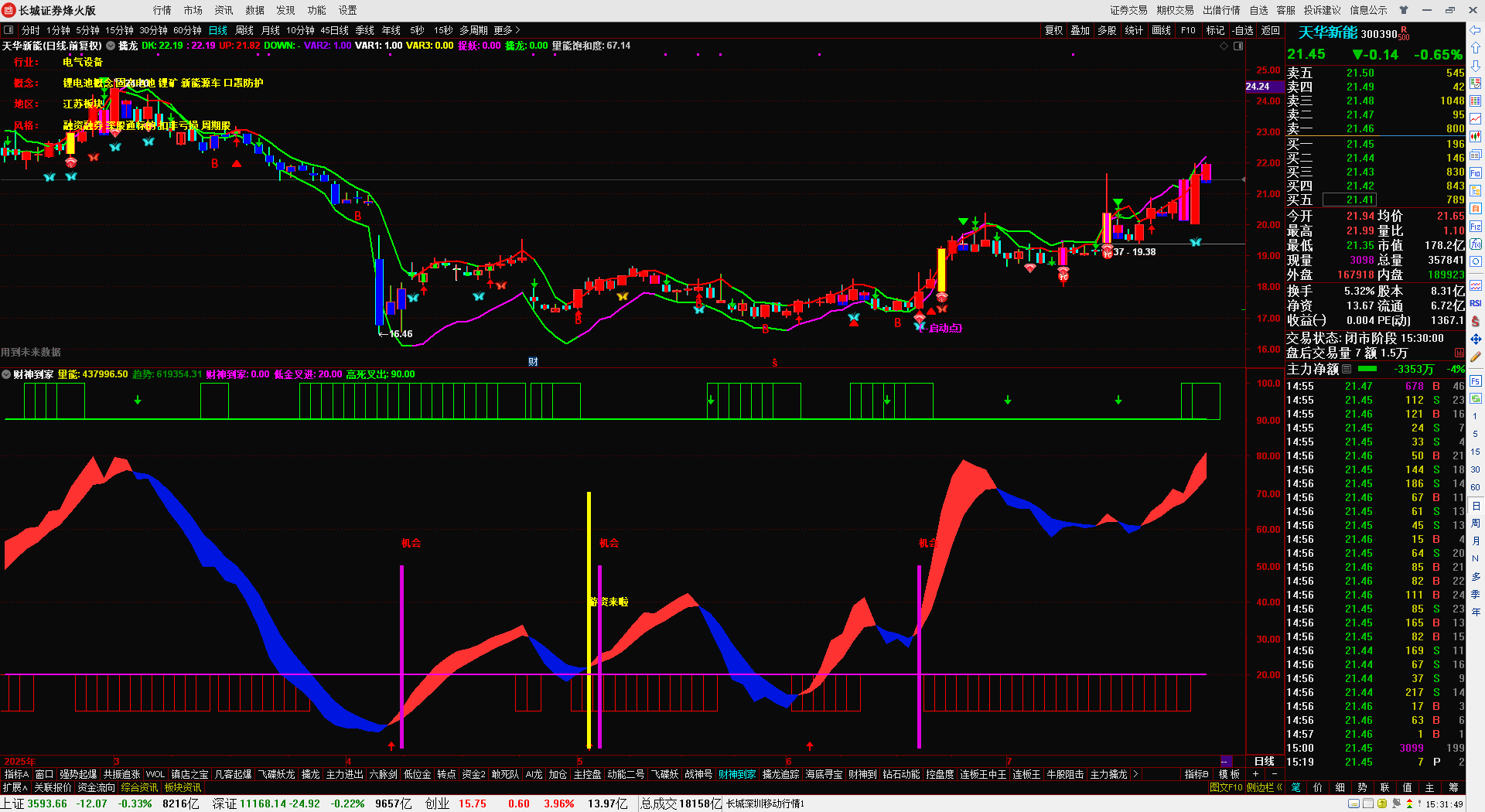Click the 投诉建议 link
The image size is (1485, 812).
tap(1322, 10)
